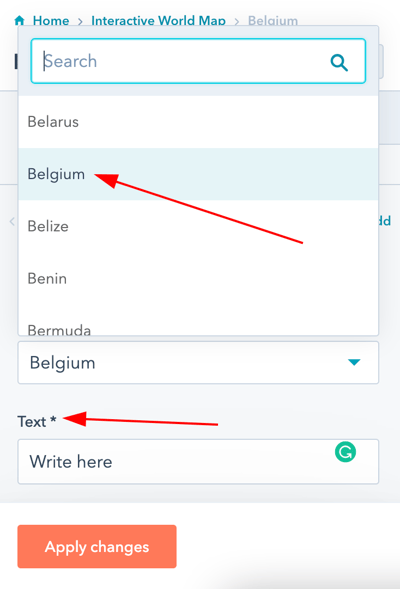
Task: Click the green Grammarly icon
Action: [x=345, y=452]
